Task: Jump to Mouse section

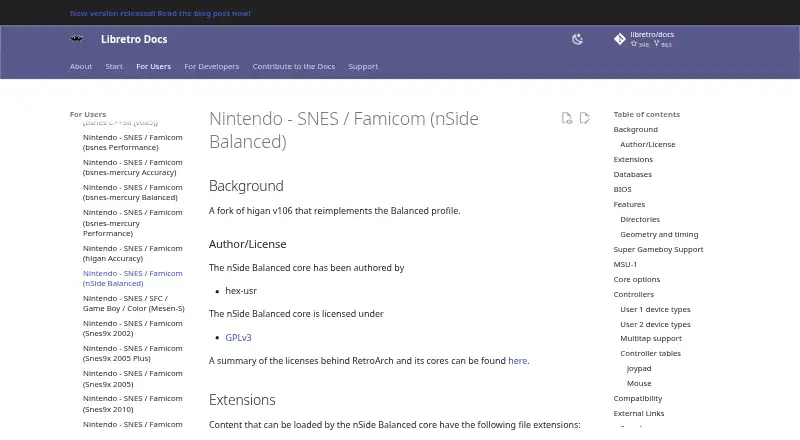Action: pos(639,383)
